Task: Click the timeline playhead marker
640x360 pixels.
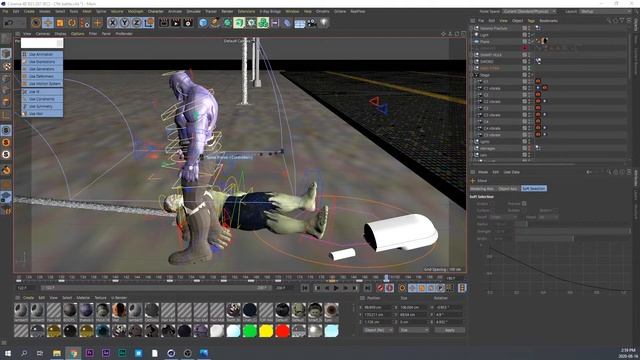Action: tap(386, 278)
